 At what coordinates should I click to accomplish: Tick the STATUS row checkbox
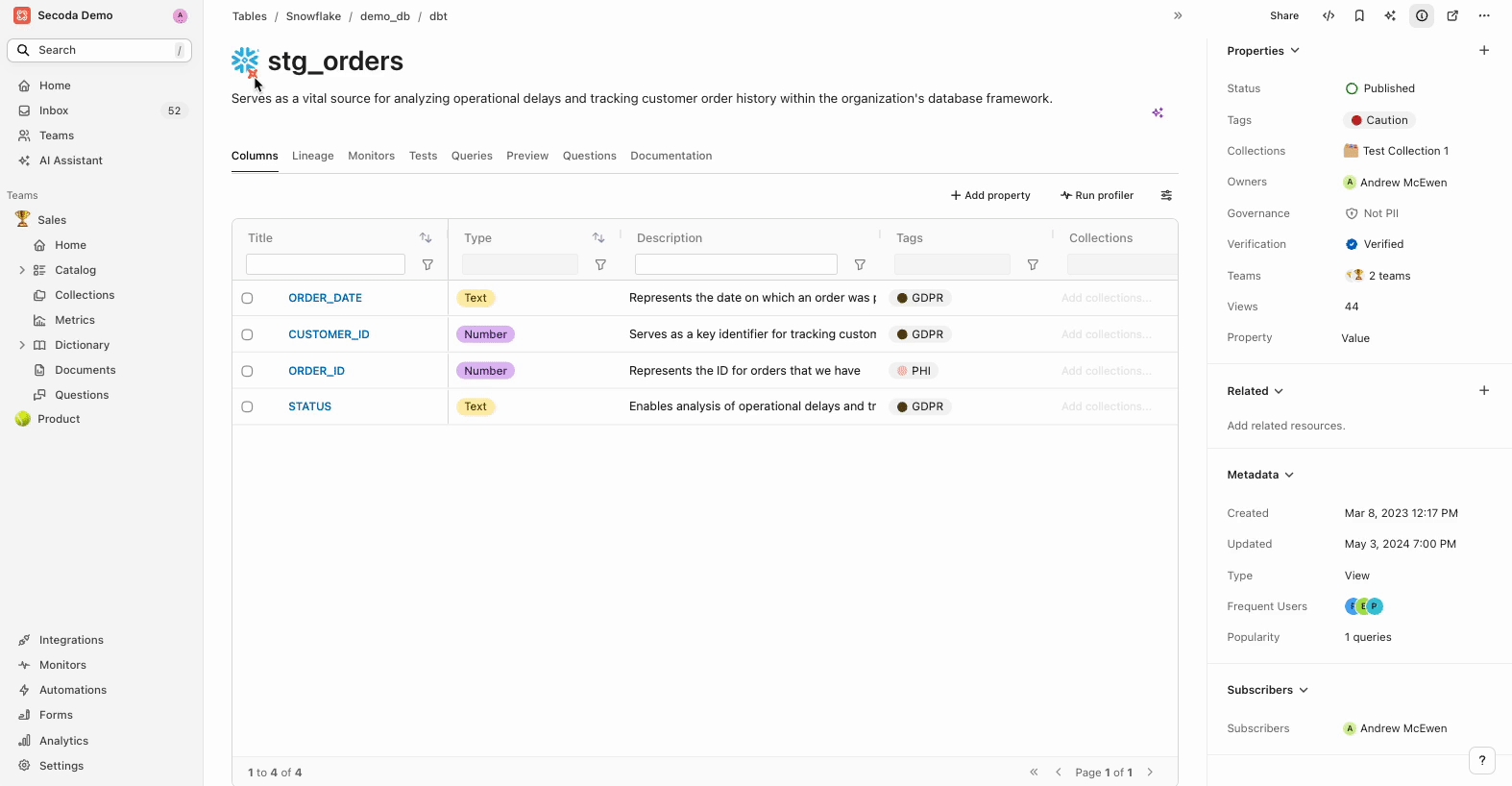click(247, 407)
